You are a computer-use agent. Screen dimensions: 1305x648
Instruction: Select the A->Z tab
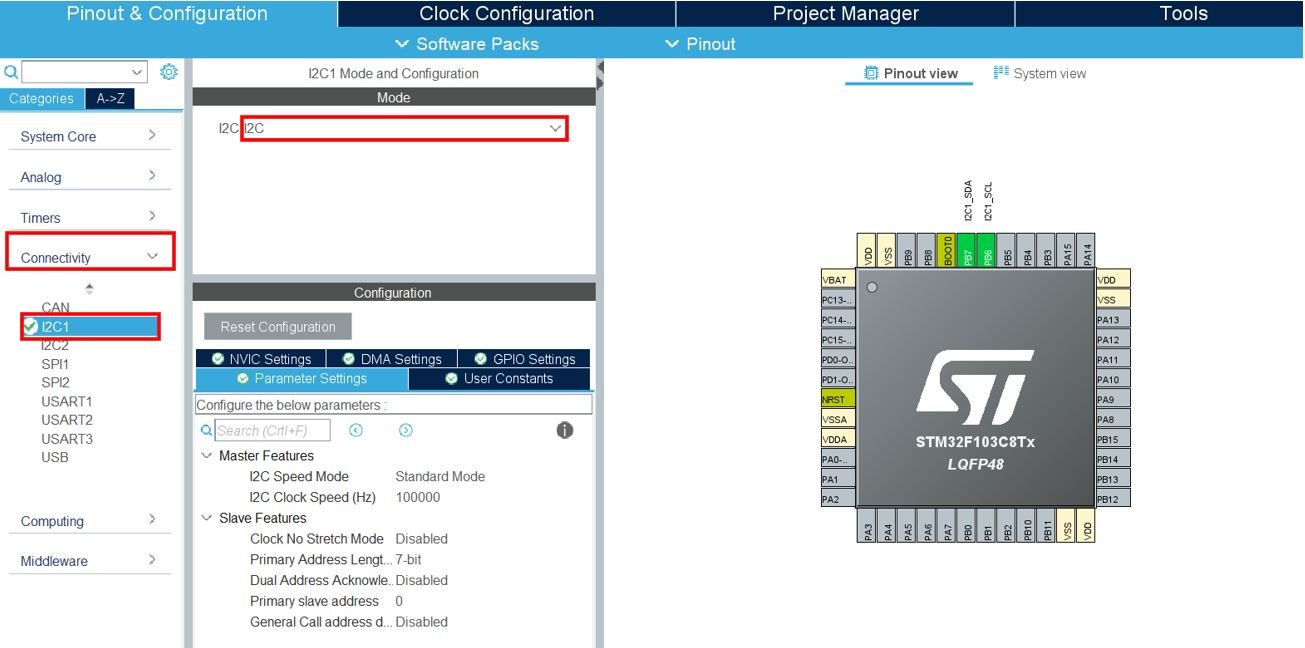point(110,98)
